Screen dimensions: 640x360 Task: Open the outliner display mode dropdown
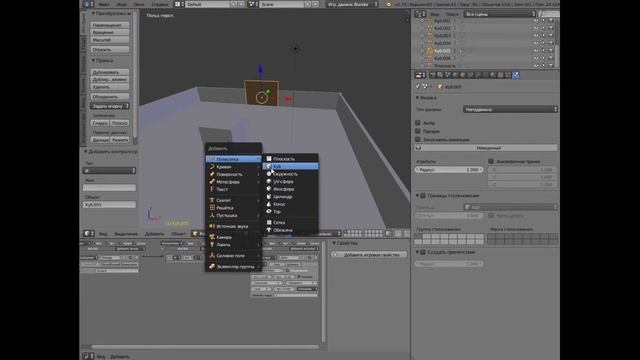tap(500, 14)
